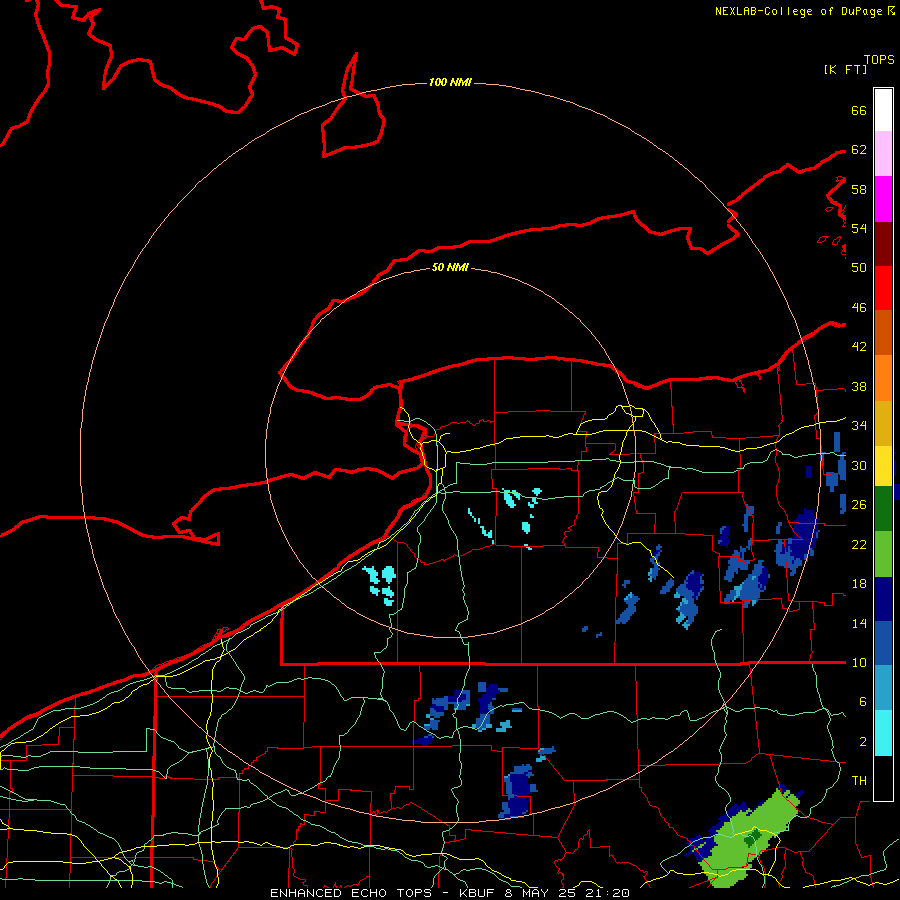Pick the dark orange legend swatch
This screenshot has width=900, height=900.
pyautogui.click(x=883, y=333)
